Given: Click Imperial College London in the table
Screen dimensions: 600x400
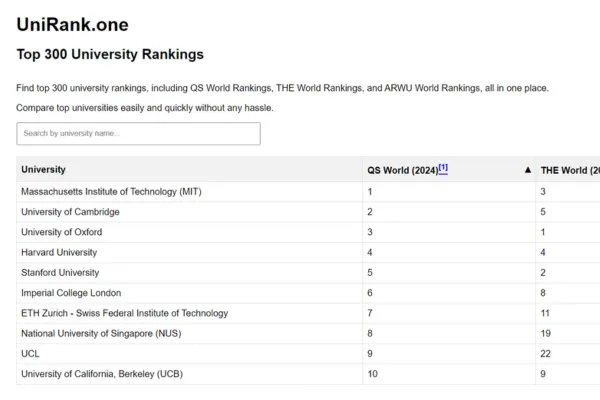Looking at the screenshot, I should point(71,293).
